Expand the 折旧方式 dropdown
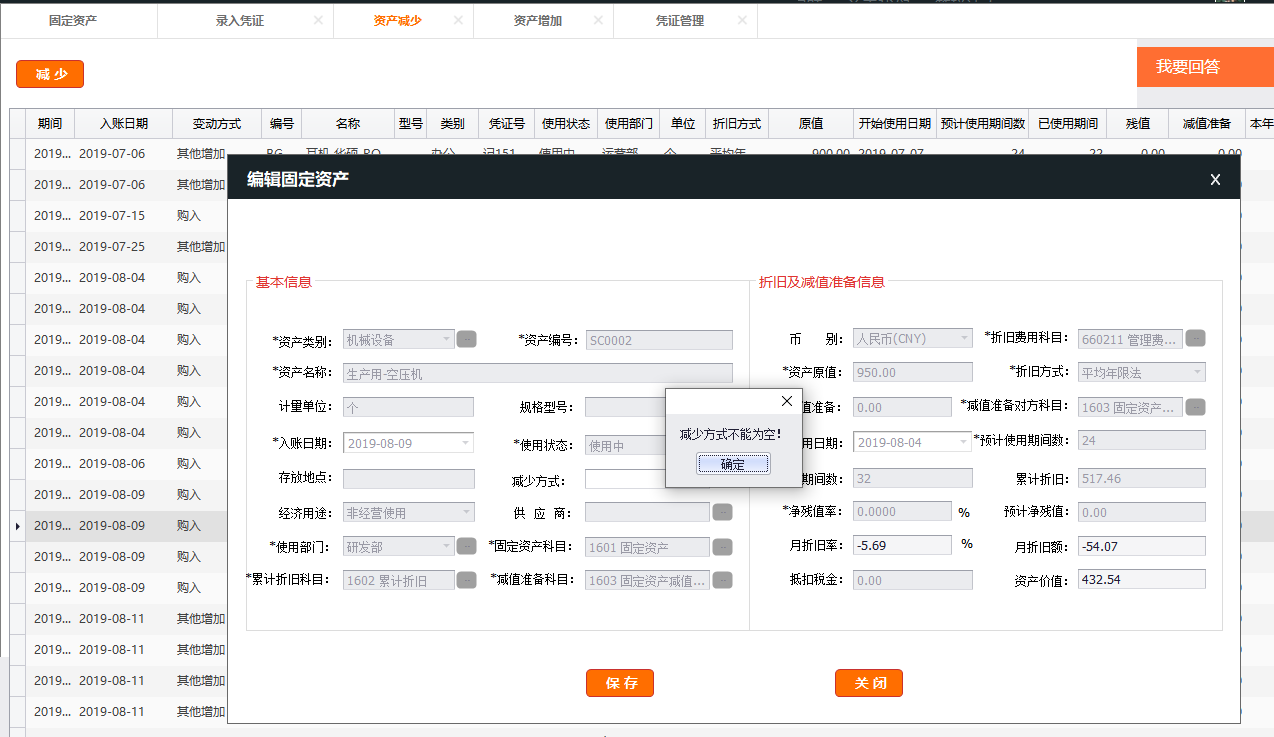Image resolution: width=1274 pixels, height=737 pixels. coord(1196,373)
